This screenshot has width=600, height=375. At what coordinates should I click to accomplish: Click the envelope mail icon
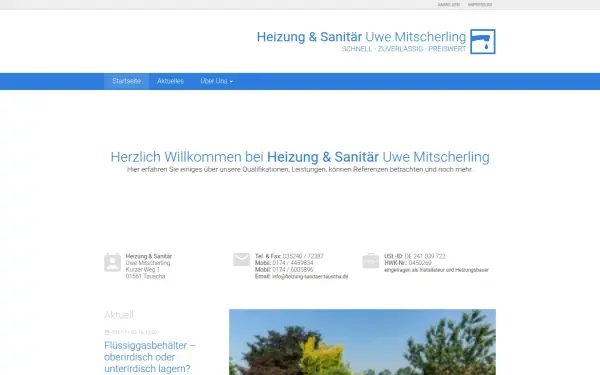click(x=241, y=259)
